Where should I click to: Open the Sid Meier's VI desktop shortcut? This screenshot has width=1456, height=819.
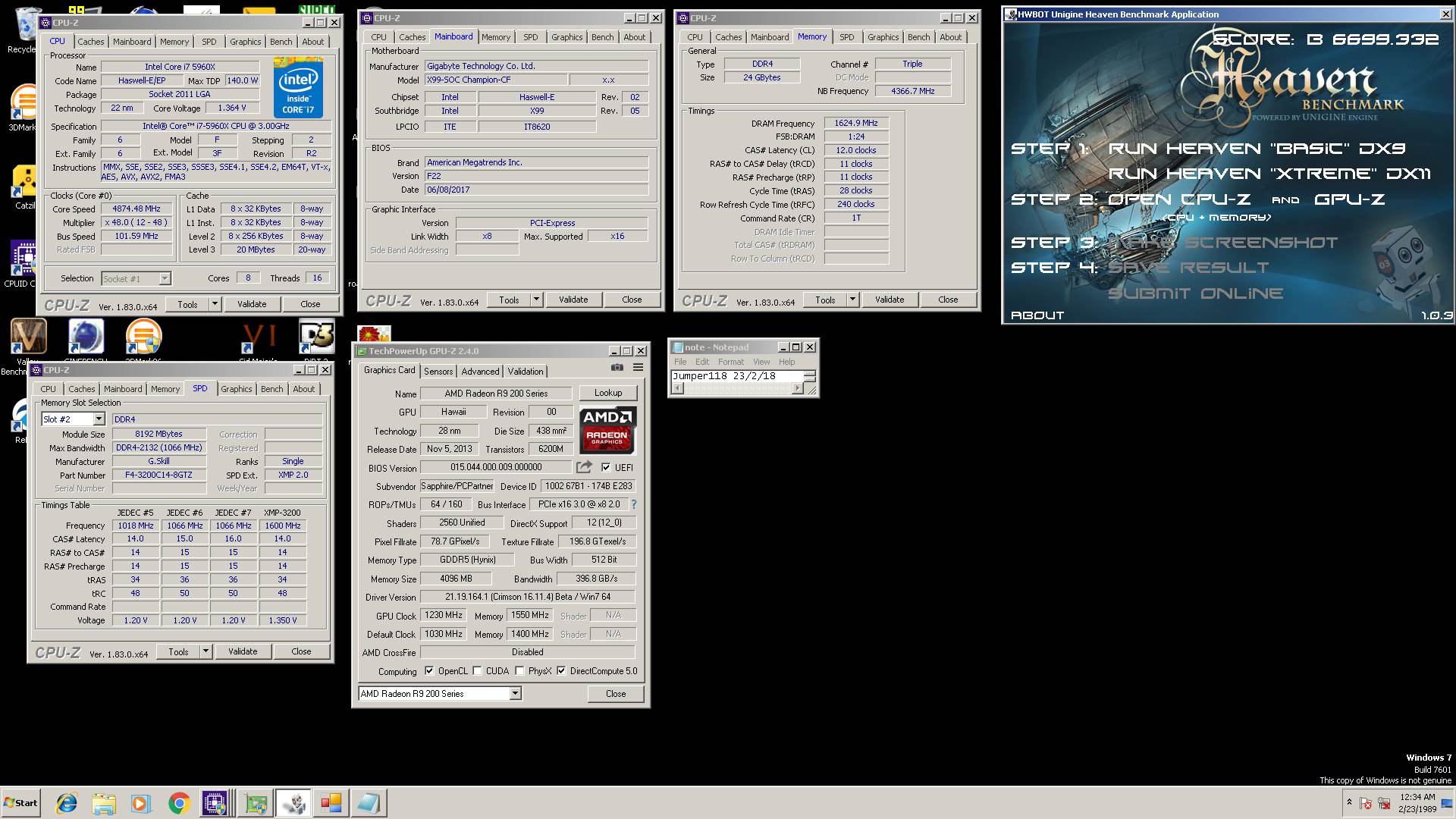coord(259,336)
